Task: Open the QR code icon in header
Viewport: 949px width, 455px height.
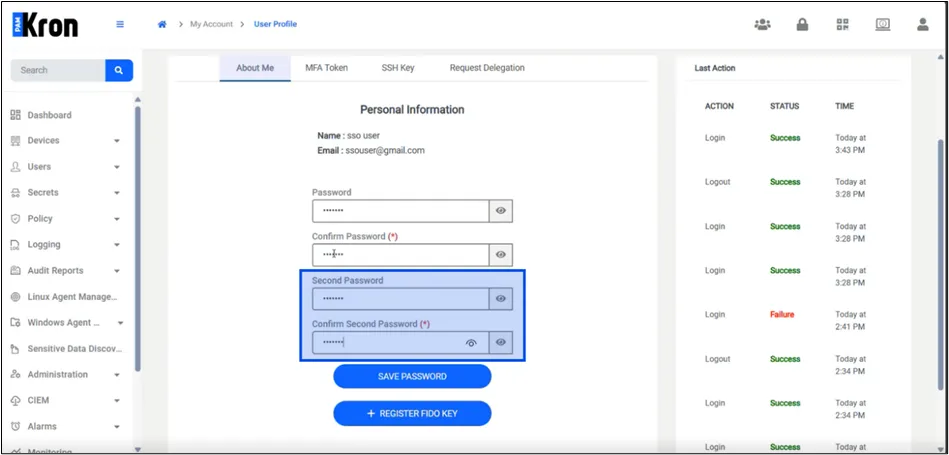Action: (842, 24)
